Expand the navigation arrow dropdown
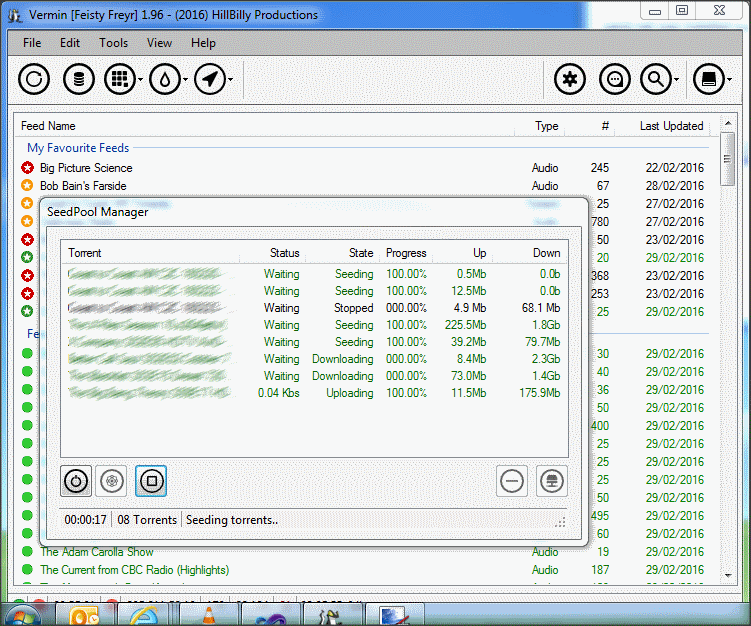This screenshot has width=751, height=626. [x=230, y=80]
